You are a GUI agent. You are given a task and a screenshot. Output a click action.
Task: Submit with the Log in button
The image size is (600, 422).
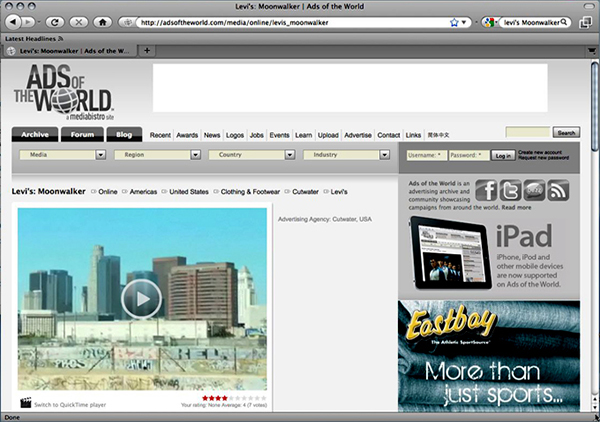click(x=503, y=155)
